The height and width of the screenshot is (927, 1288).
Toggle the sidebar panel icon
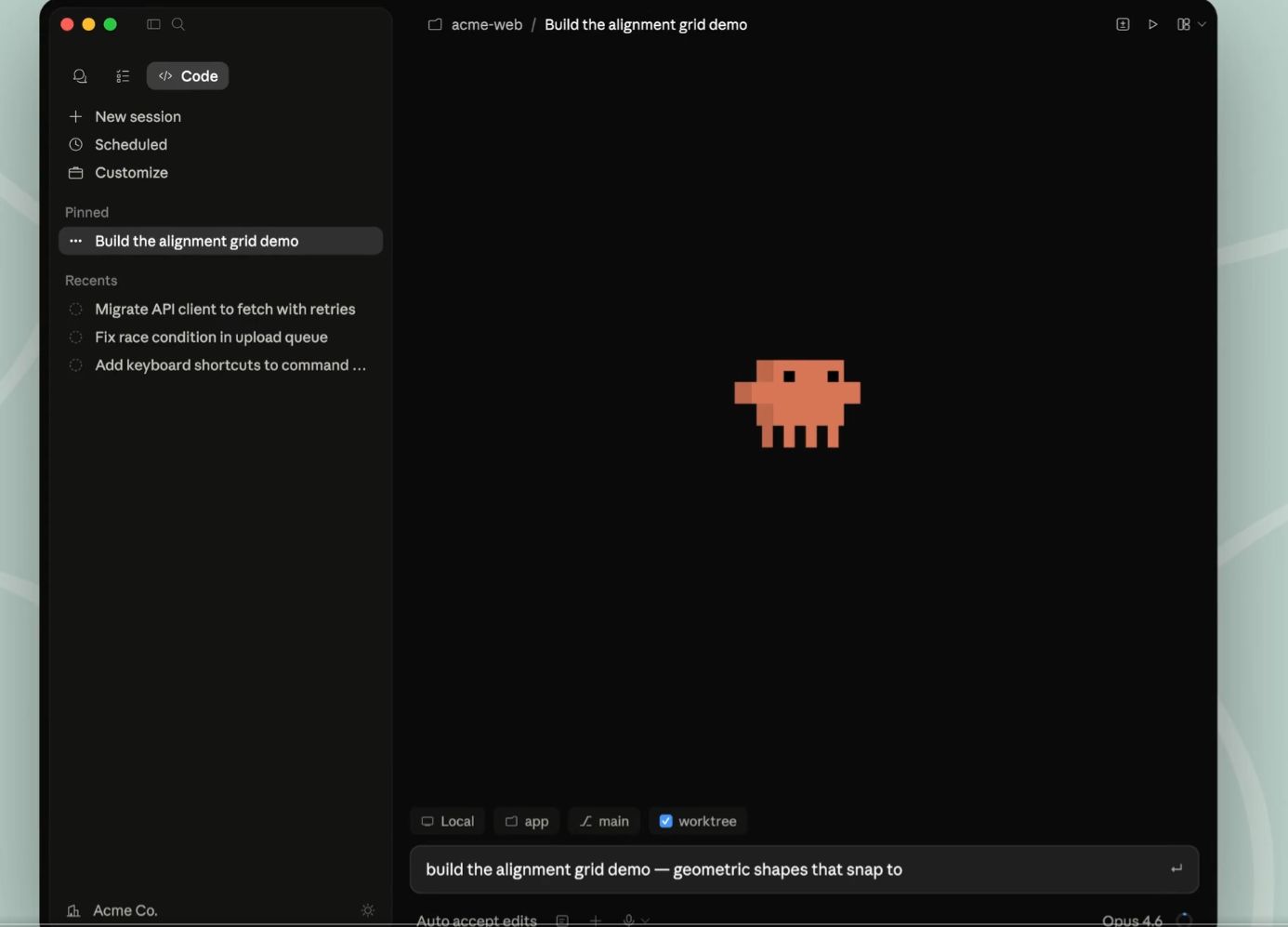click(x=153, y=24)
